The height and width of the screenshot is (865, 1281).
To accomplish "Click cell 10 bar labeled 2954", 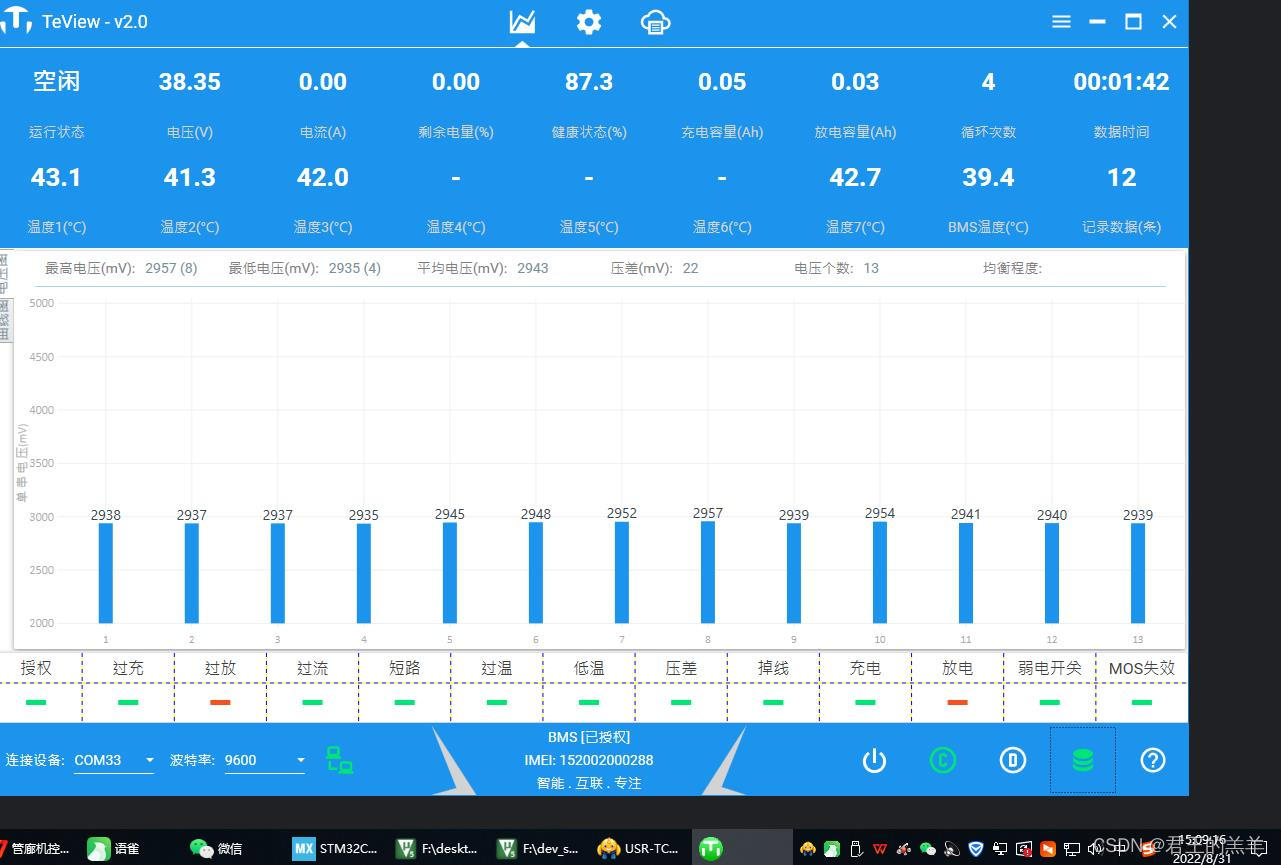I will [880, 572].
